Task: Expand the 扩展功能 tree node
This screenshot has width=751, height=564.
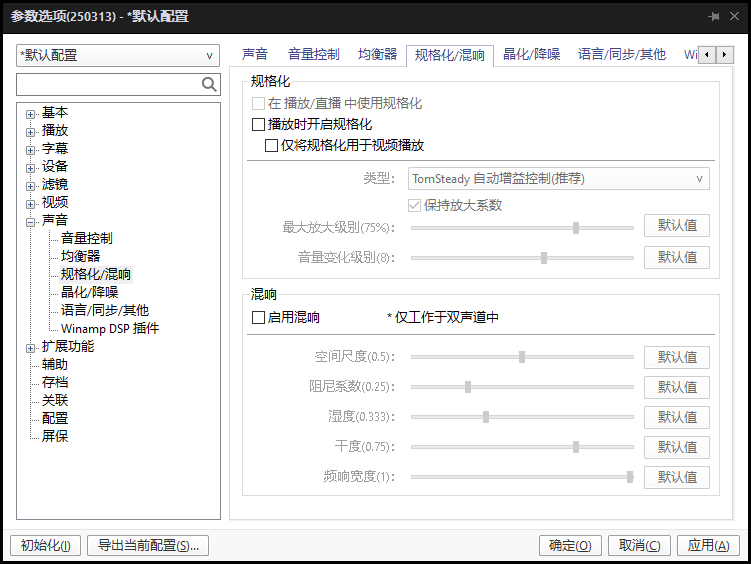Action: point(31,349)
